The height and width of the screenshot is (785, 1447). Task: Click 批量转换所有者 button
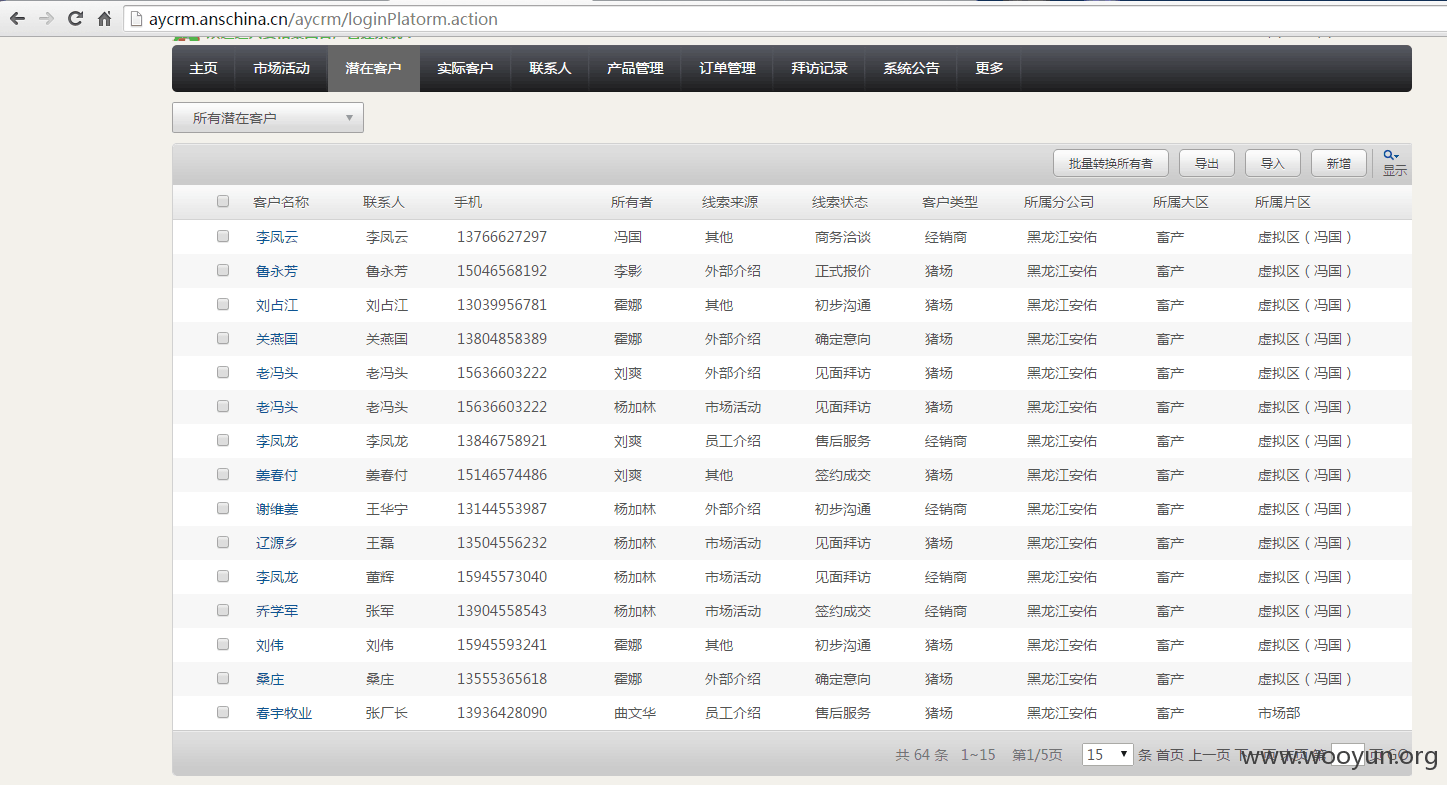point(1111,163)
